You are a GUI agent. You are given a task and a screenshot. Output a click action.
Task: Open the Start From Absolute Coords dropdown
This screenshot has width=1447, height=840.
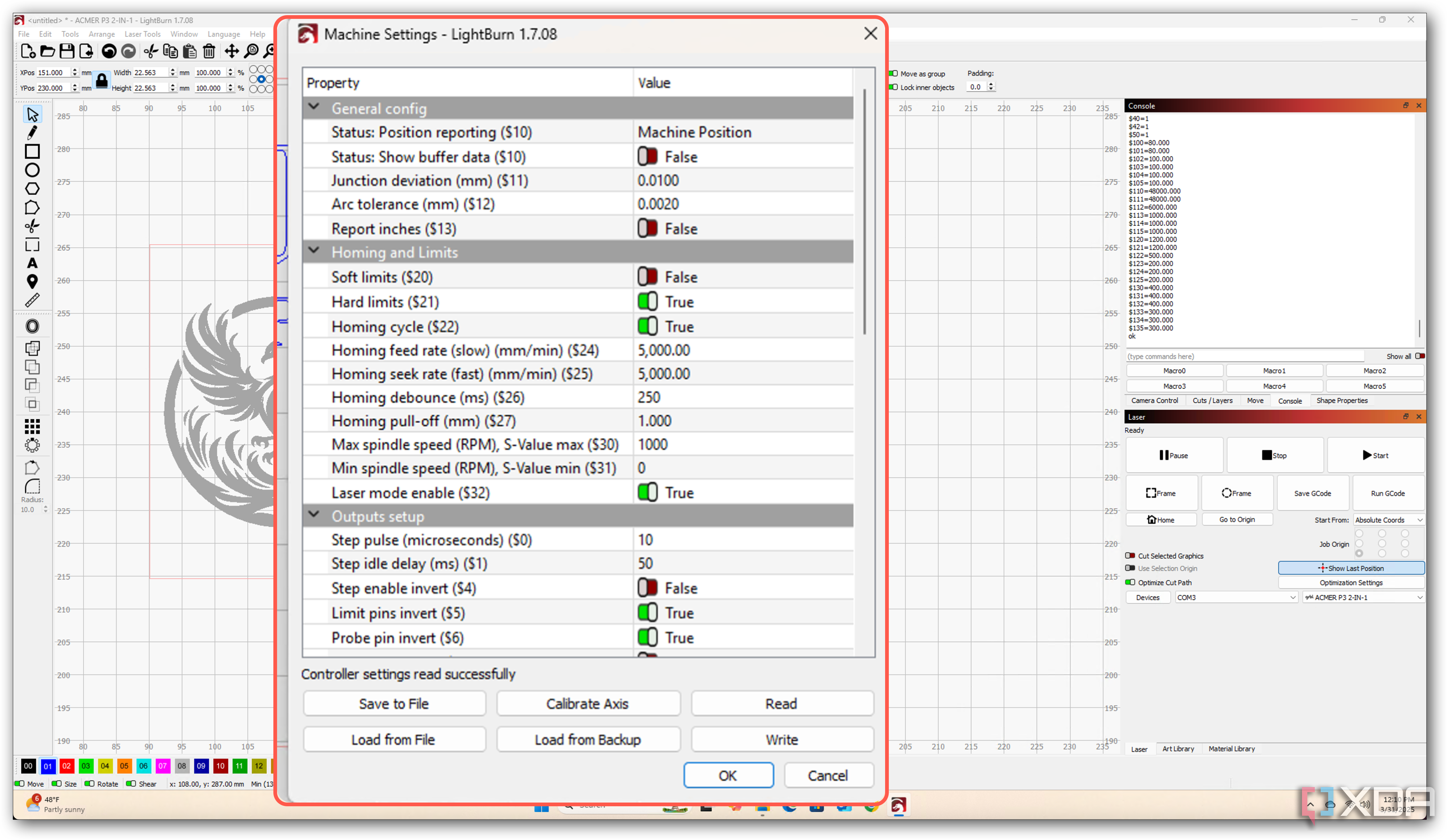click(1388, 520)
